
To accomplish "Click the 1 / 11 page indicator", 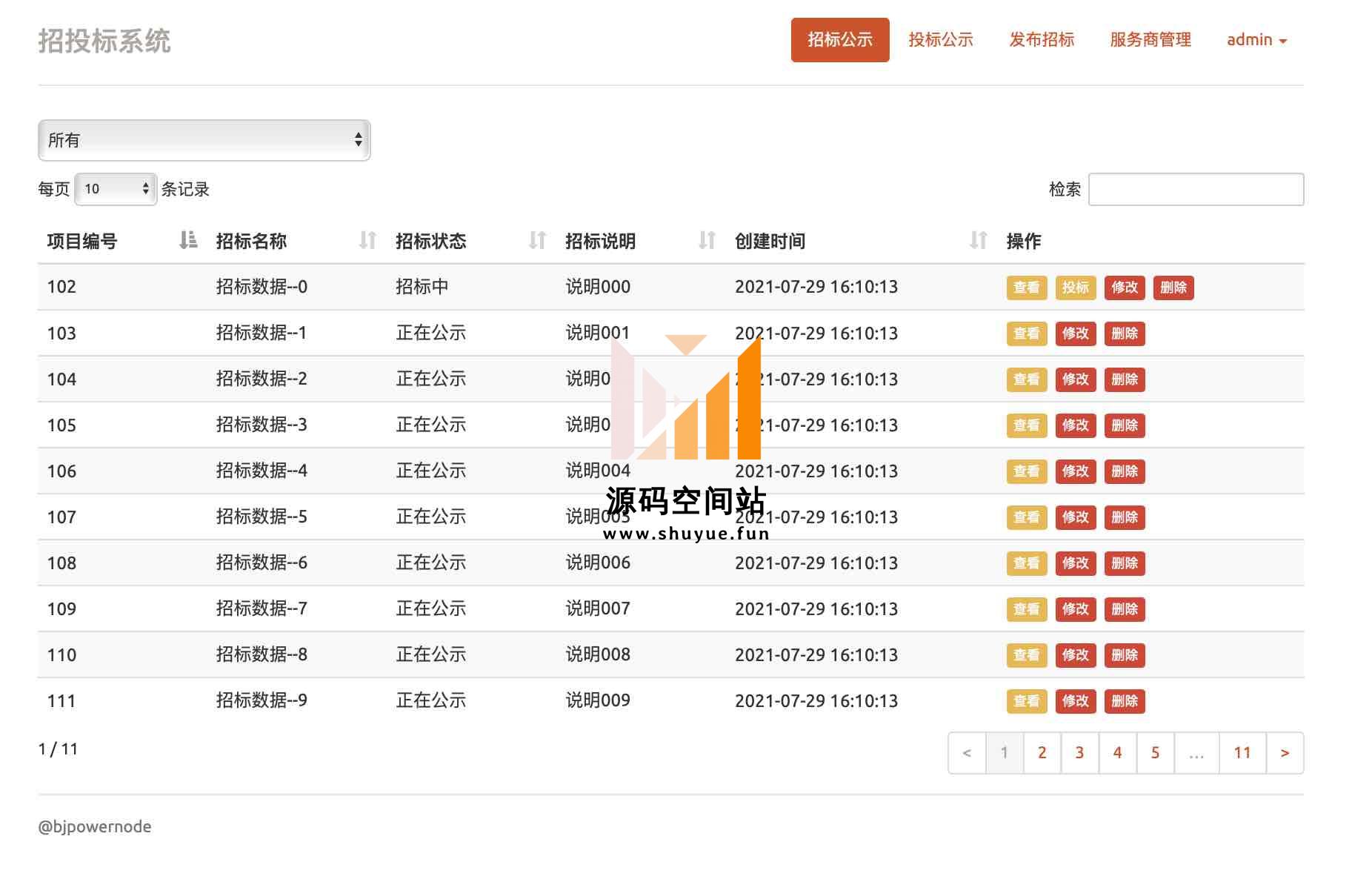I will coord(58,749).
